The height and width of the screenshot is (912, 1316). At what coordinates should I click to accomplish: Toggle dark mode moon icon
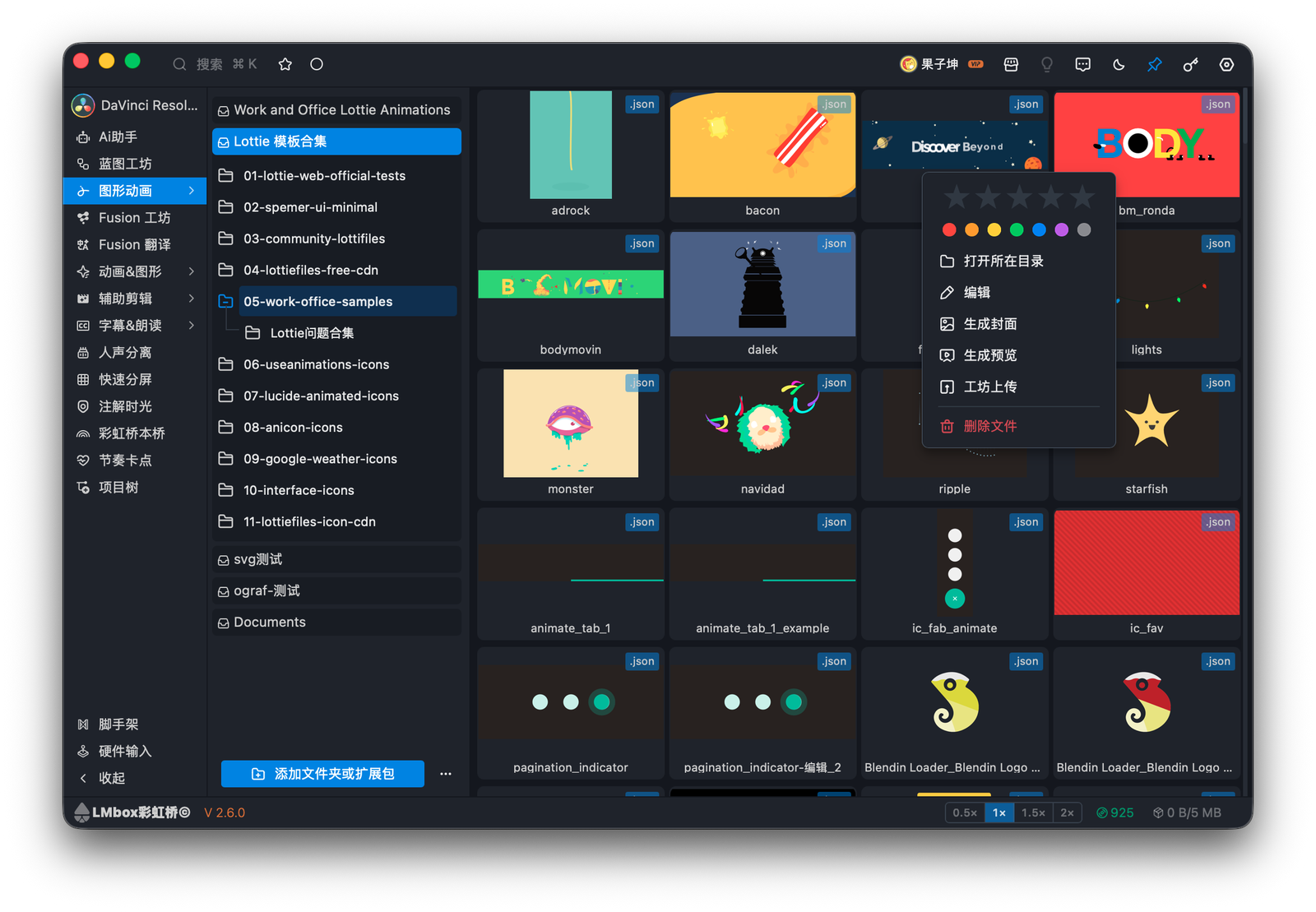pyautogui.click(x=1119, y=64)
